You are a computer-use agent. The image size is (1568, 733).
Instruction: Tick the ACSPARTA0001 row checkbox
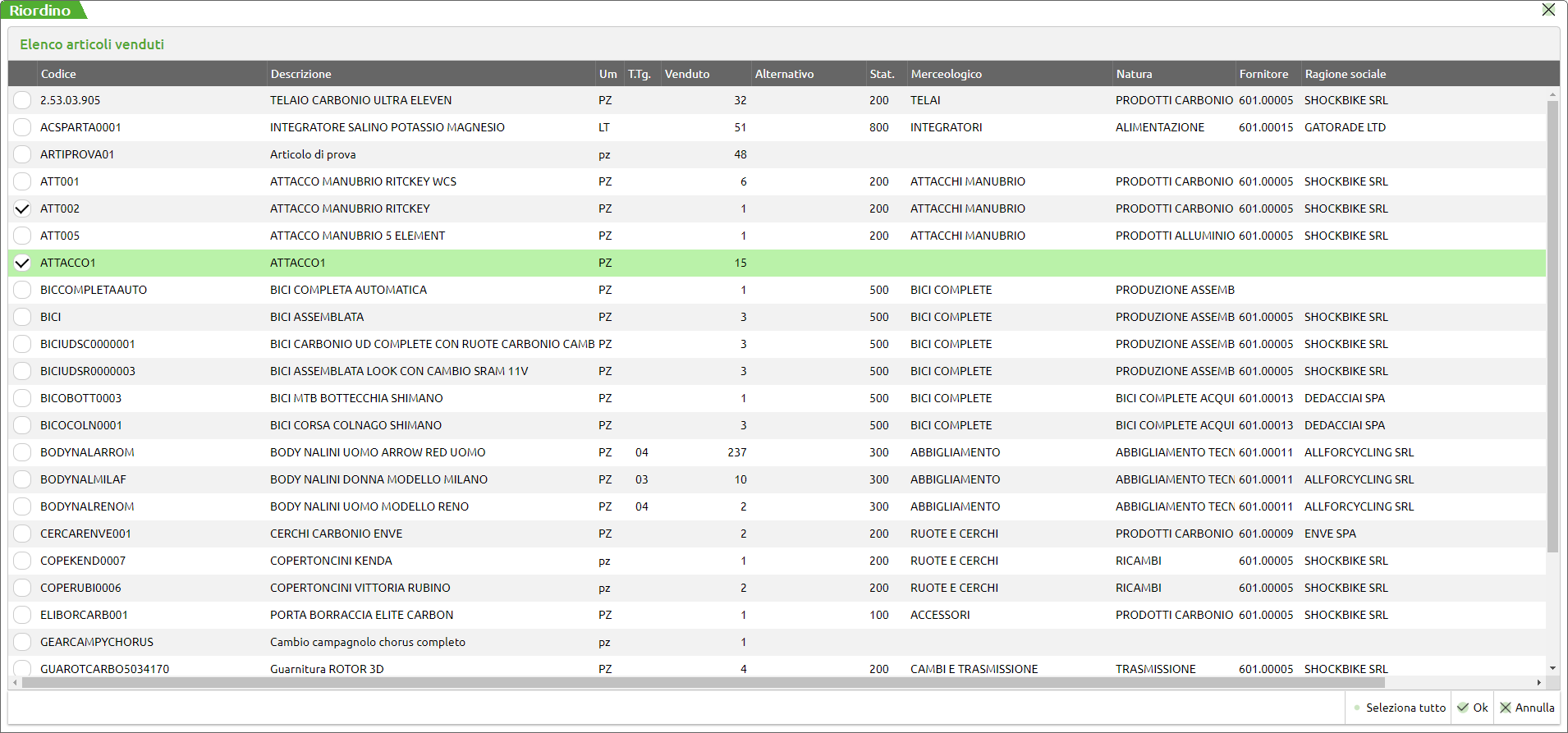click(22, 127)
